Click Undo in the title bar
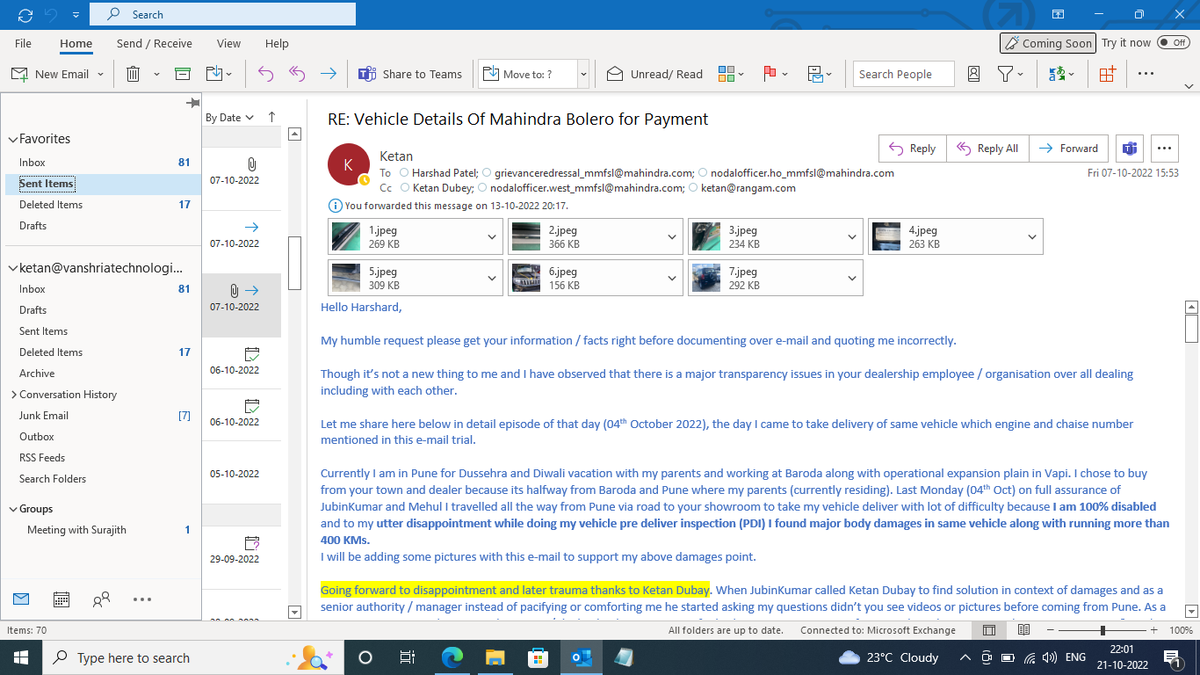Image resolution: width=1200 pixels, height=675 pixels. [x=53, y=14]
